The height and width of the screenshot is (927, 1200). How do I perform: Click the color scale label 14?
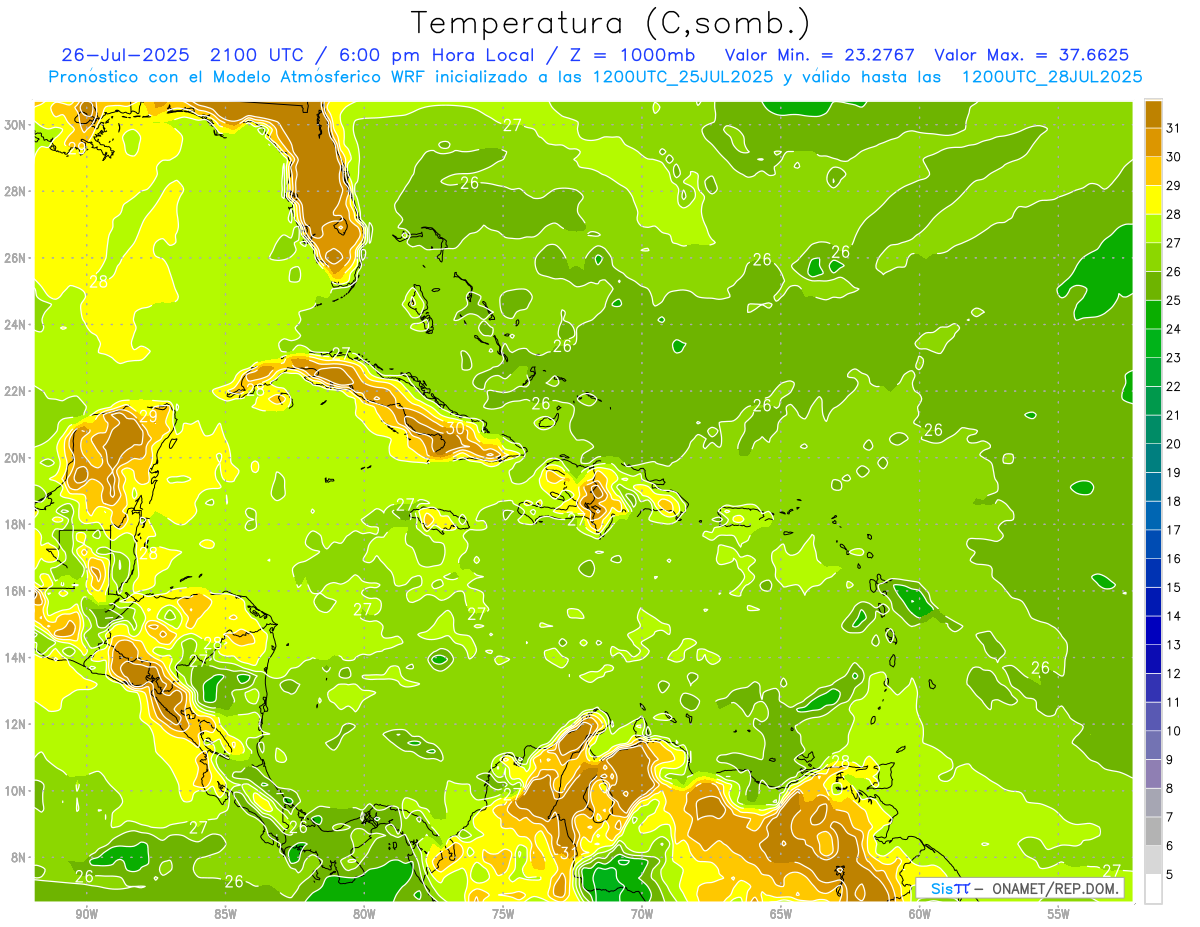(1174, 616)
